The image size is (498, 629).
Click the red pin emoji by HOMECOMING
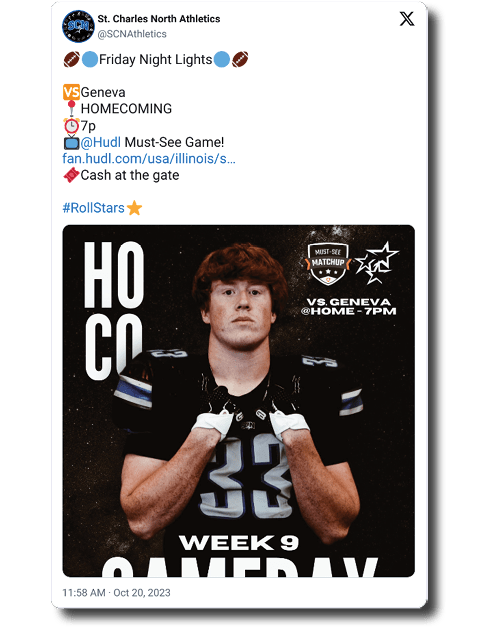click(x=71, y=108)
